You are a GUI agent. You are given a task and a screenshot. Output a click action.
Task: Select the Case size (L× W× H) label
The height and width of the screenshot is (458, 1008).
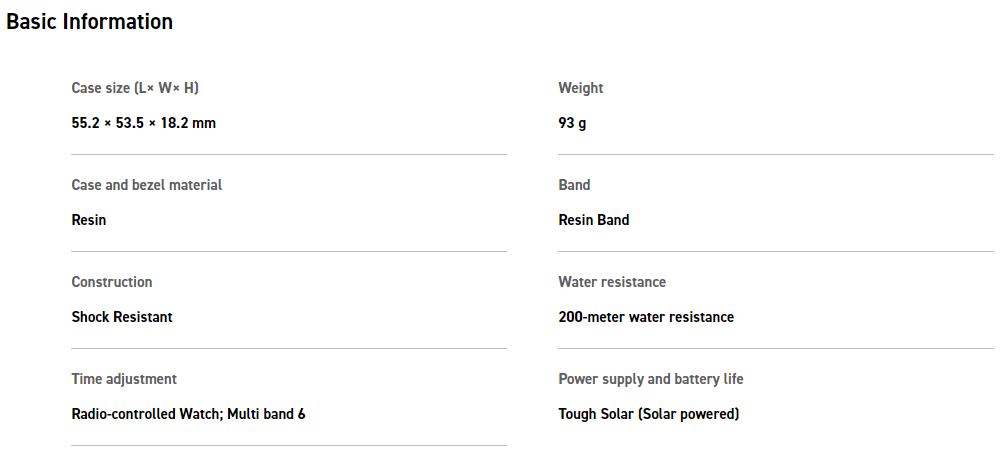click(x=135, y=88)
